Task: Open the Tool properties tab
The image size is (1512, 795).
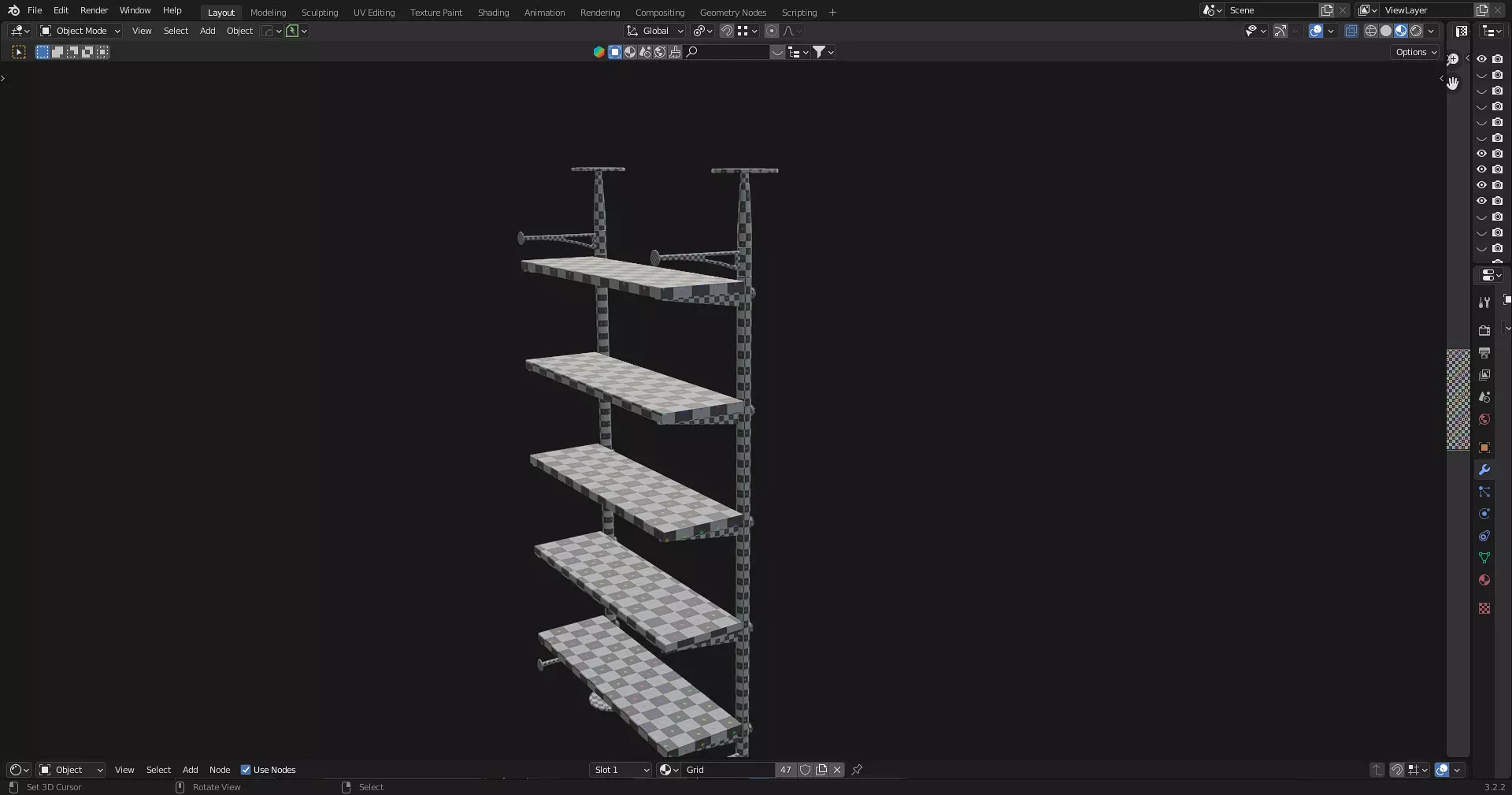Action: point(1484,303)
